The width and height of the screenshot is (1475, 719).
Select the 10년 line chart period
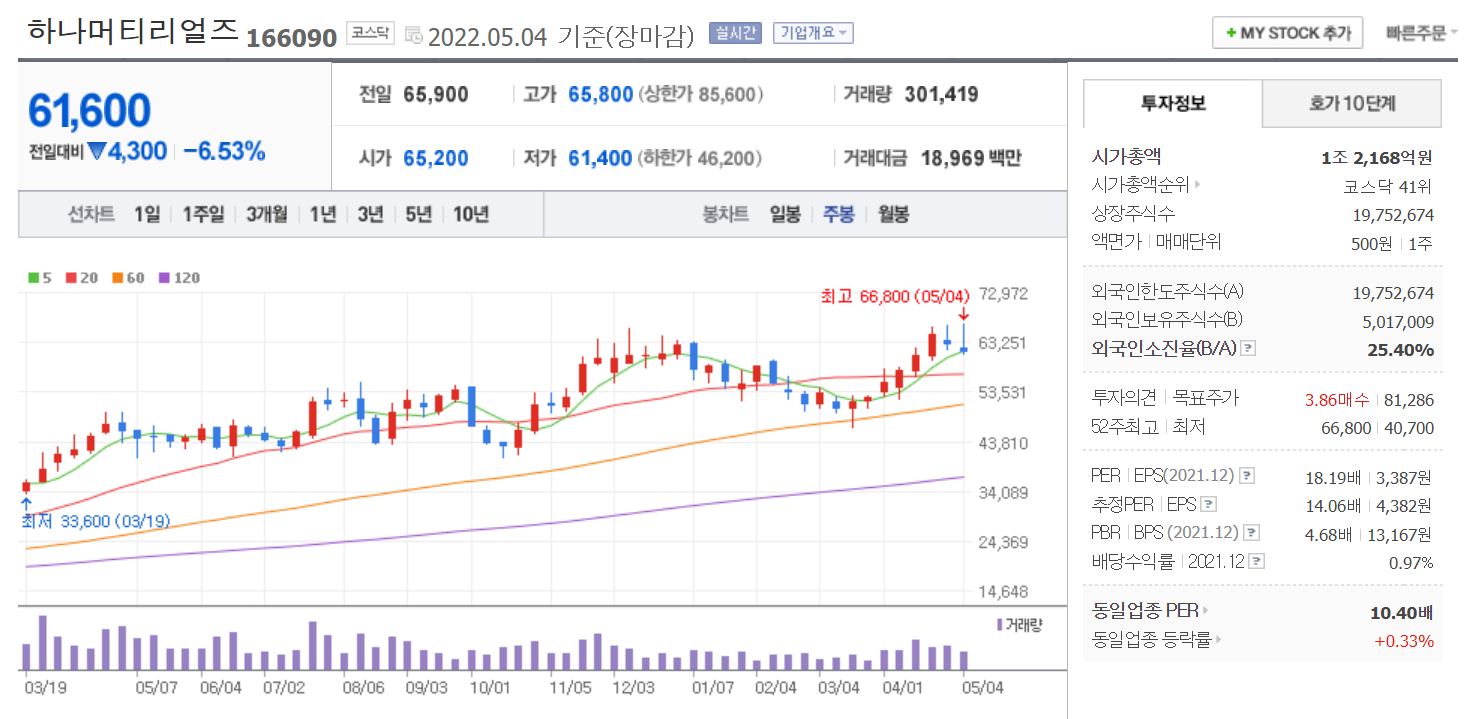[x=471, y=214]
